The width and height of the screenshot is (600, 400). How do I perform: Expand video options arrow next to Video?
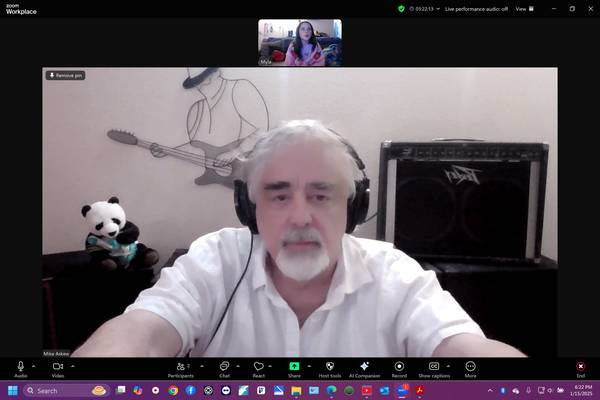coord(71,366)
